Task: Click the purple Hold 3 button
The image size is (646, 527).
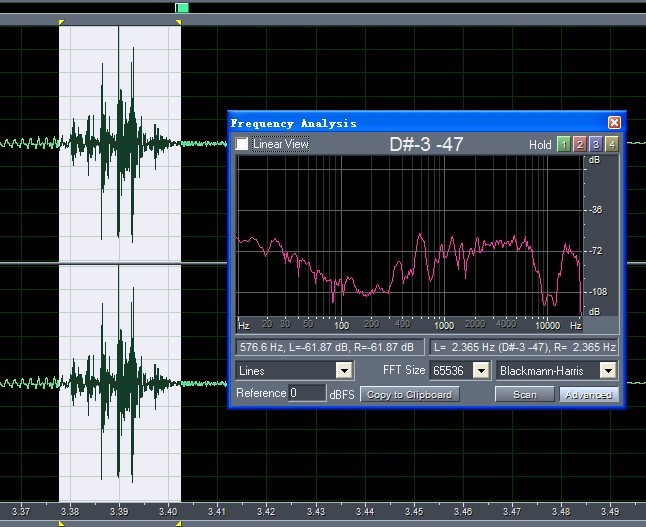Action: 596,144
